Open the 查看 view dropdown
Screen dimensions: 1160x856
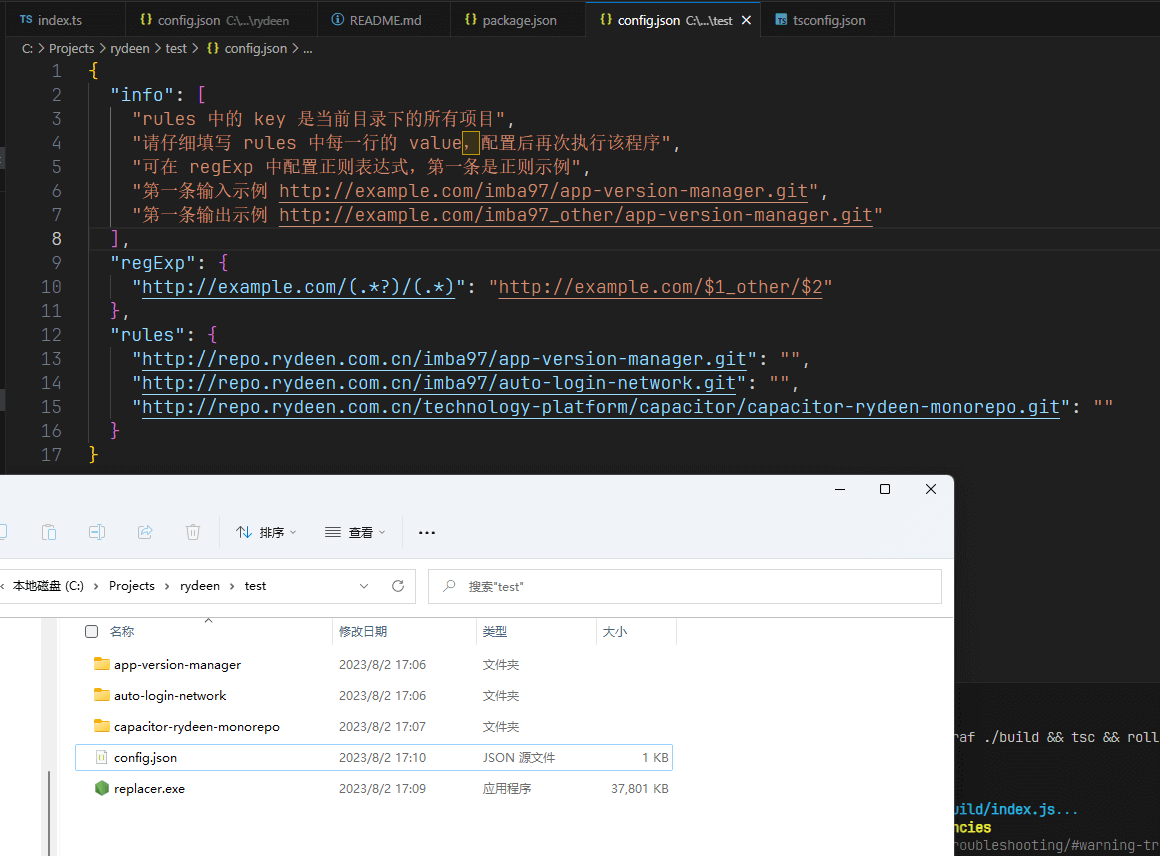click(355, 533)
